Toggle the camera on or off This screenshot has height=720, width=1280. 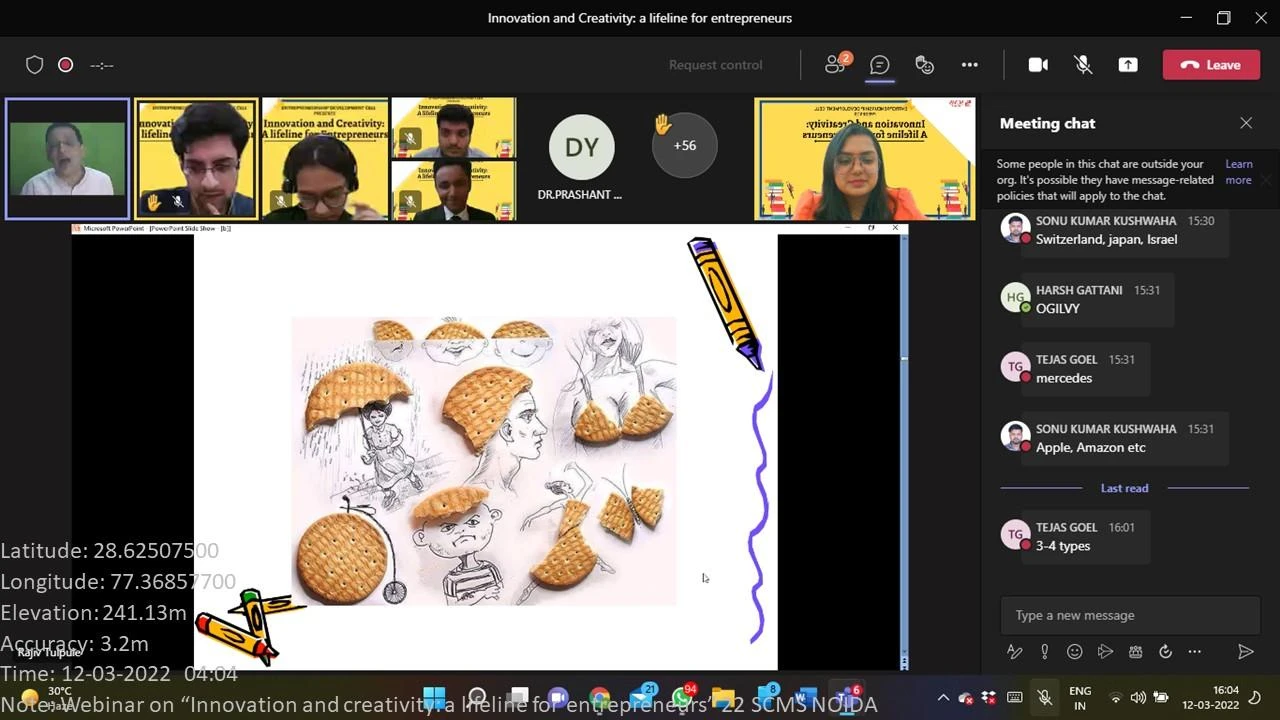coord(1038,65)
